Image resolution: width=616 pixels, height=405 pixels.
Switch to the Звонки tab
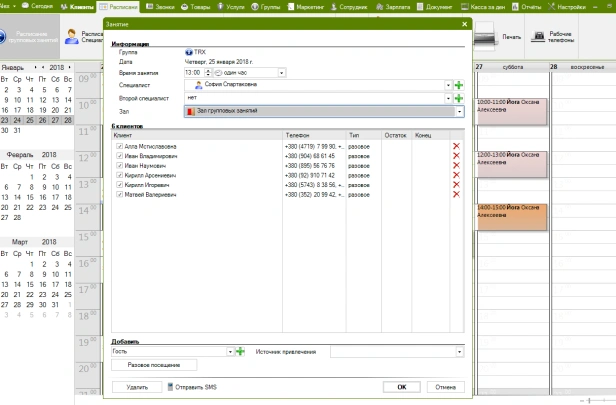point(160,7)
